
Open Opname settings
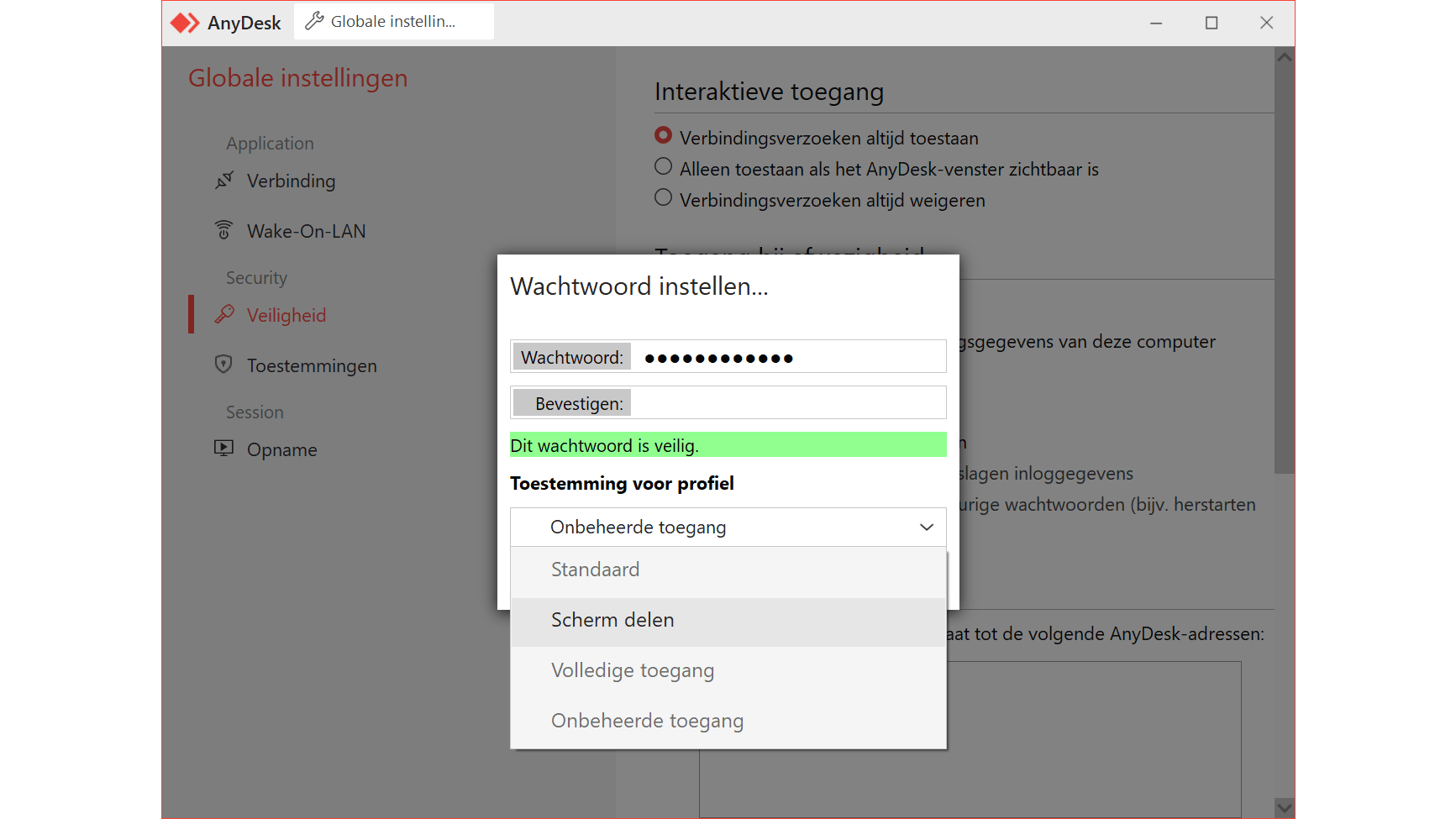point(281,449)
